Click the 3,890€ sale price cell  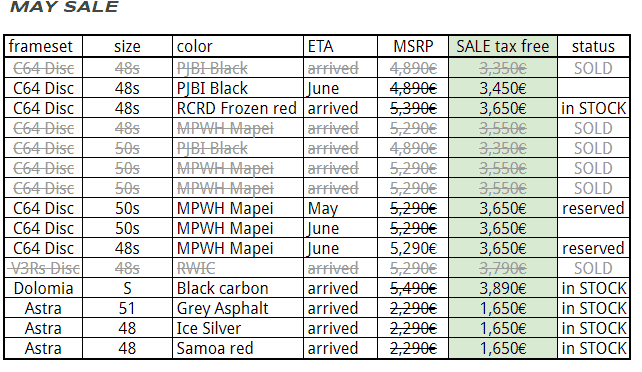coord(503,289)
